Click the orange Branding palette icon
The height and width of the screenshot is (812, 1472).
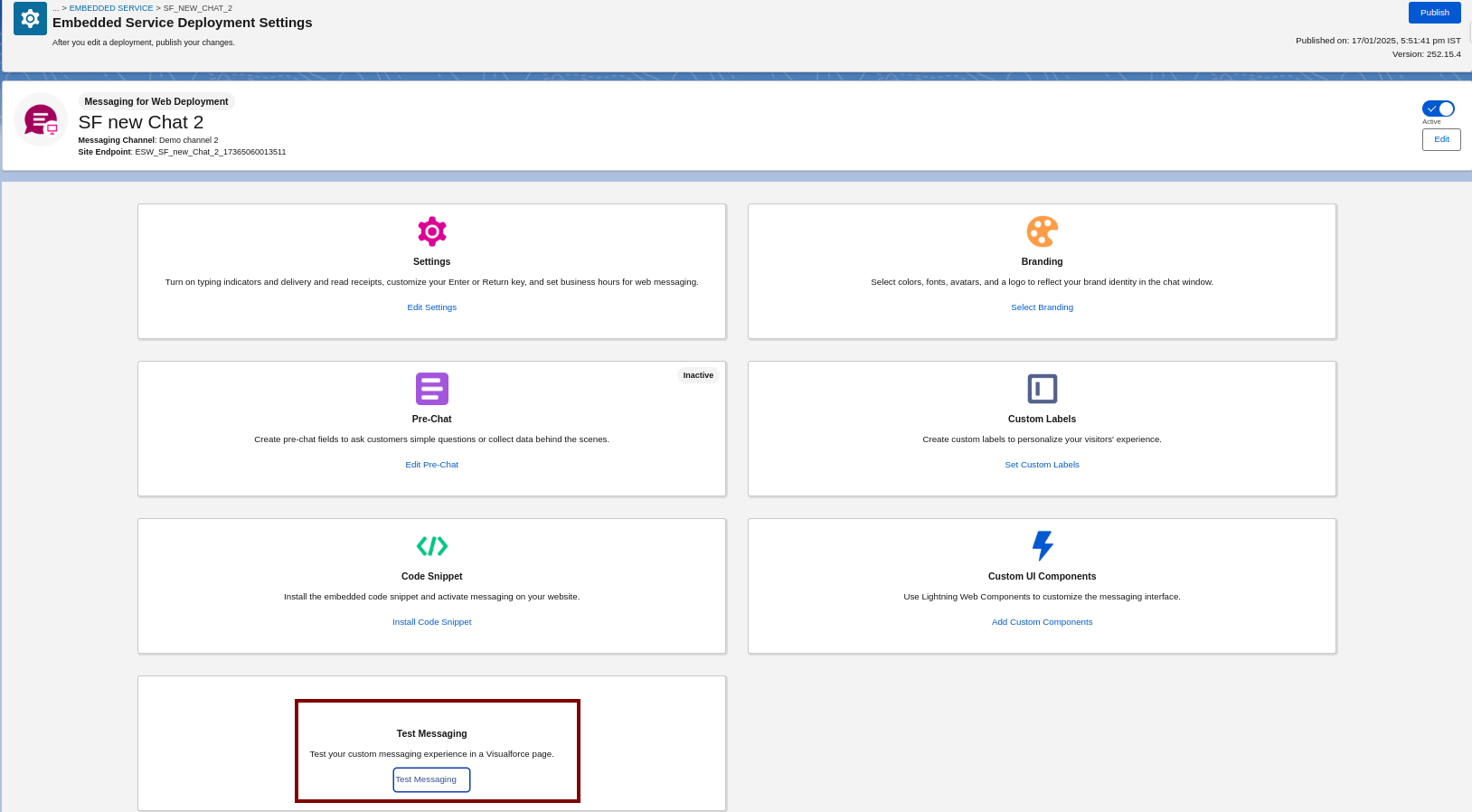pyautogui.click(x=1043, y=231)
